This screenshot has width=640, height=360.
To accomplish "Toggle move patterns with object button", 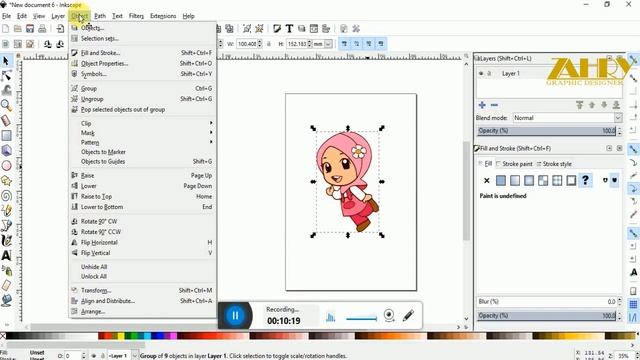I will click(x=381, y=44).
